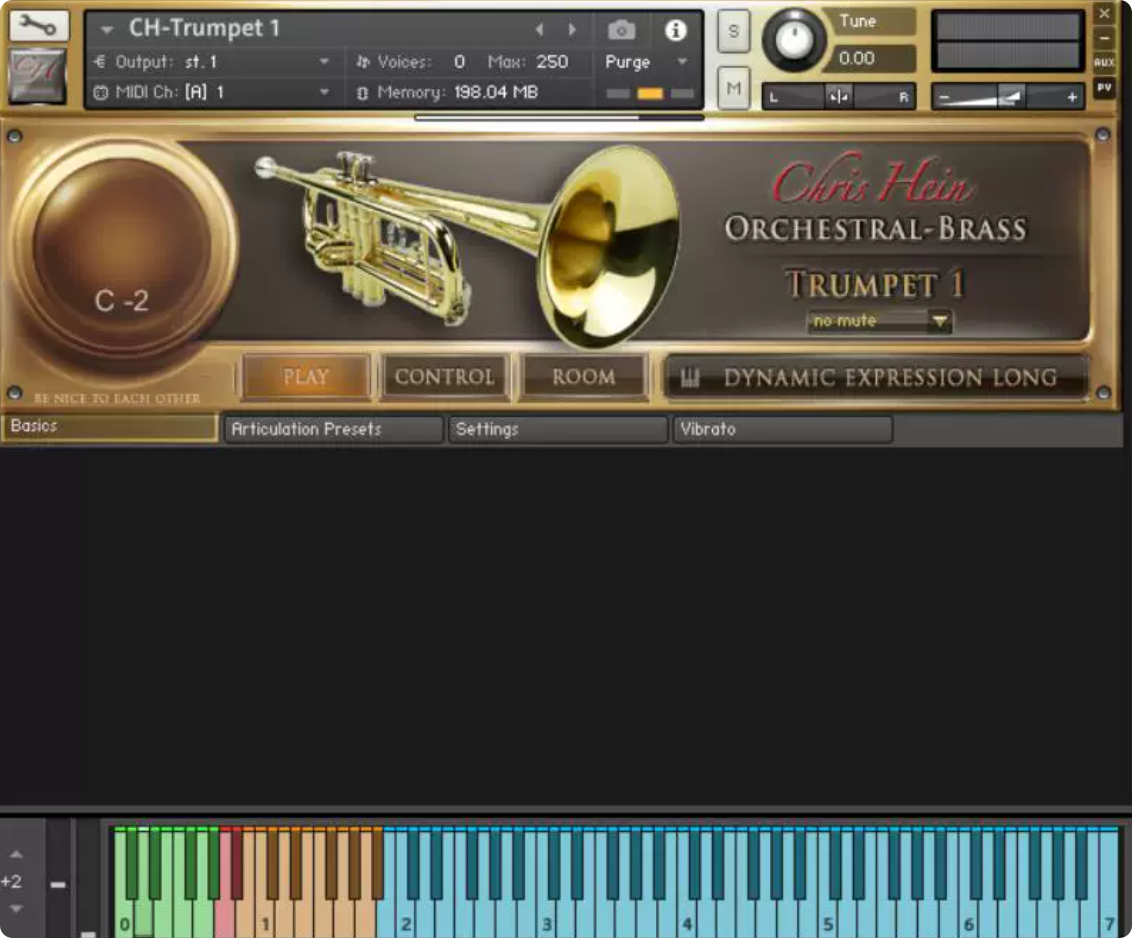The image size is (1132, 938).
Task: Click the pan center marker icon
Action: point(839,97)
